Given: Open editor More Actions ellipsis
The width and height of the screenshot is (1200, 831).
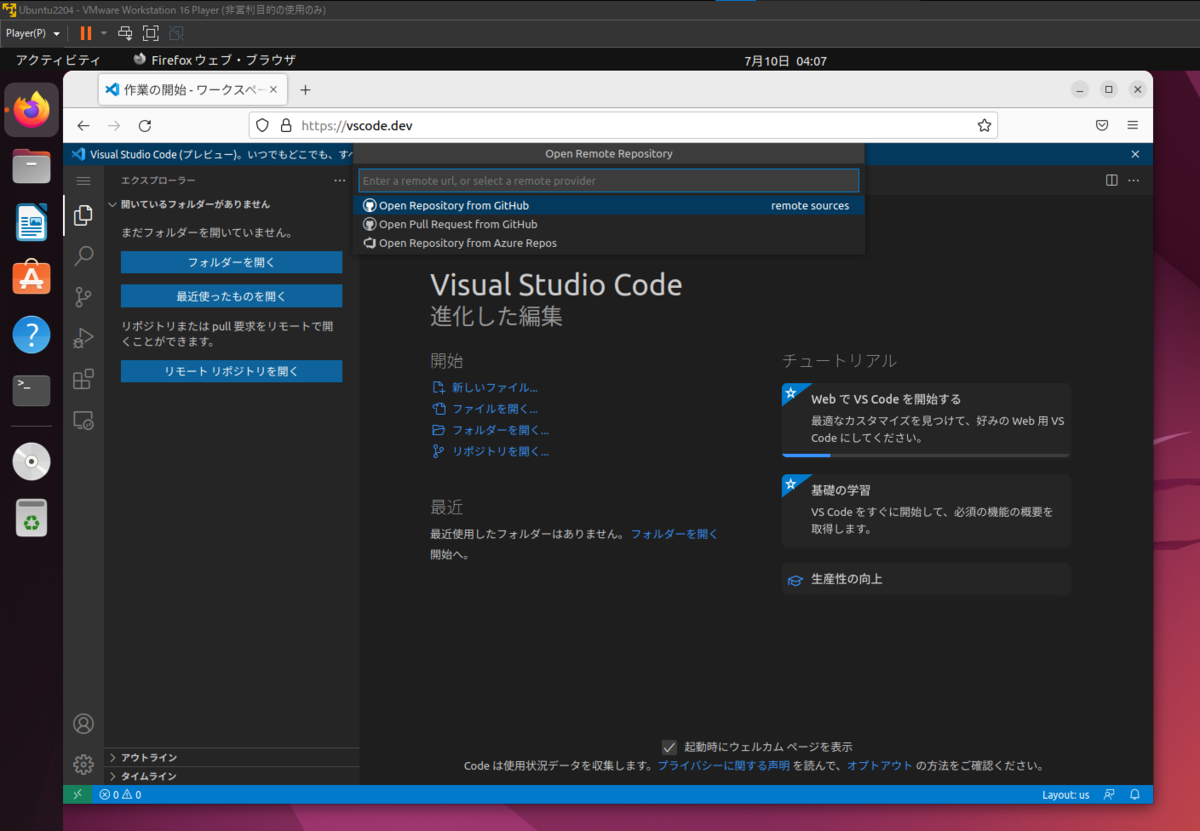Looking at the screenshot, I should (1134, 181).
